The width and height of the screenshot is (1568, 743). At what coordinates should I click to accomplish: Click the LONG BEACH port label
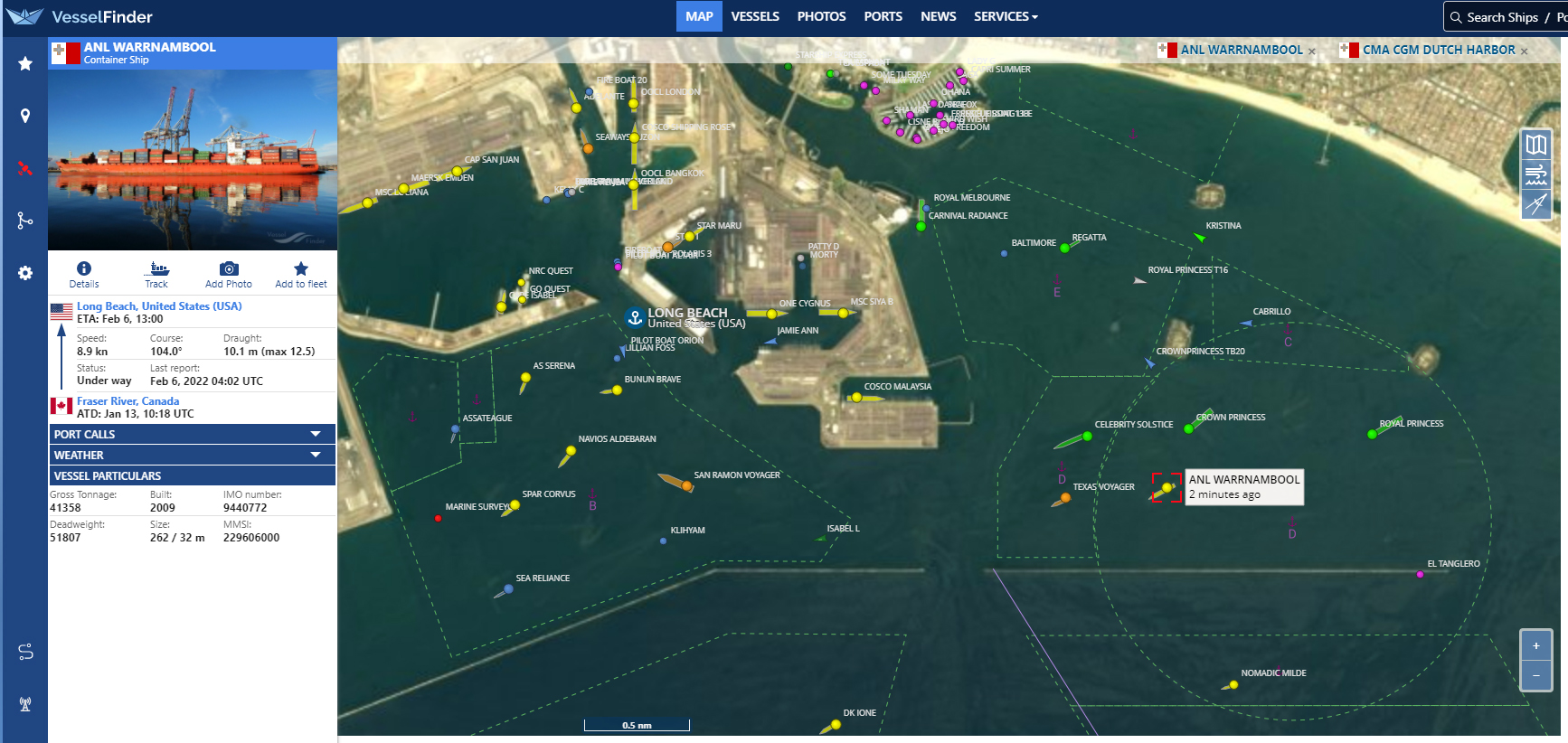[687, 313]
